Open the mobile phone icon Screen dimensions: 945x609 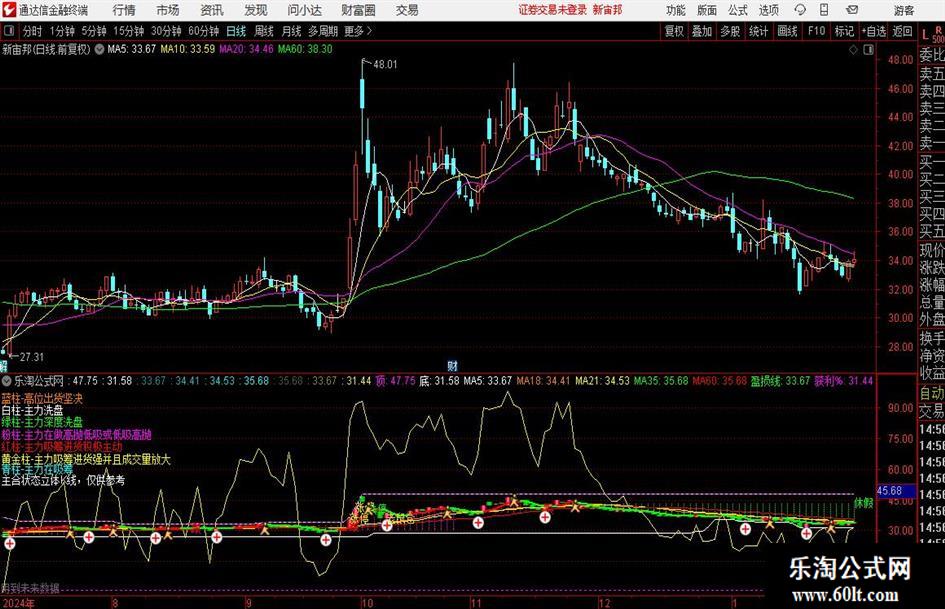824,10
